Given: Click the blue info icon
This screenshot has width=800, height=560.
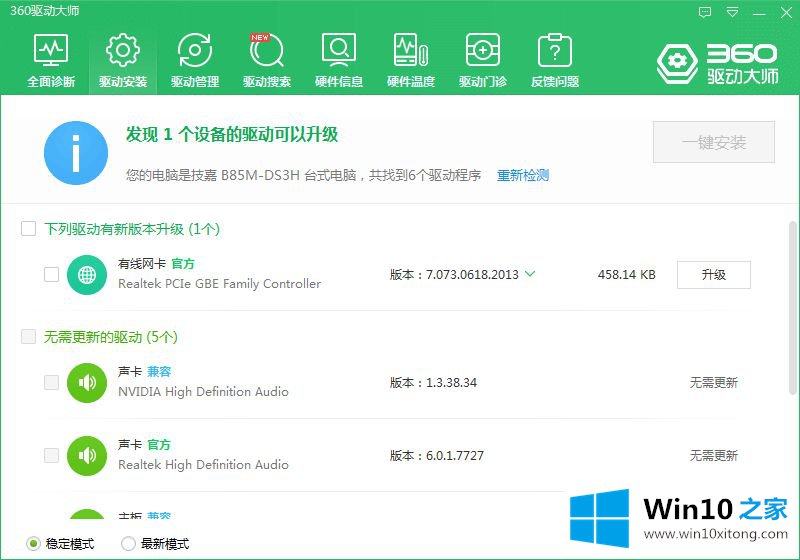Looking at the screenshot, I should tap(76, 152).
